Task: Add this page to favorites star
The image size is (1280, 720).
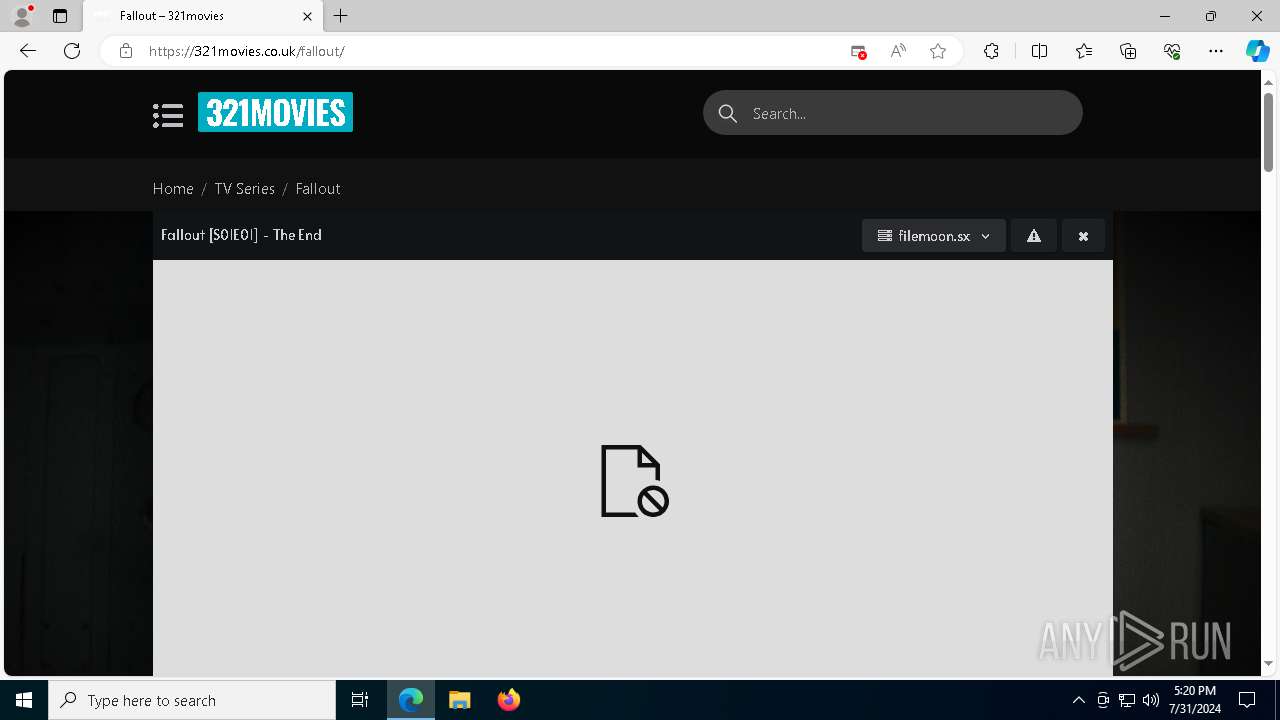Action: pos(938,51)
